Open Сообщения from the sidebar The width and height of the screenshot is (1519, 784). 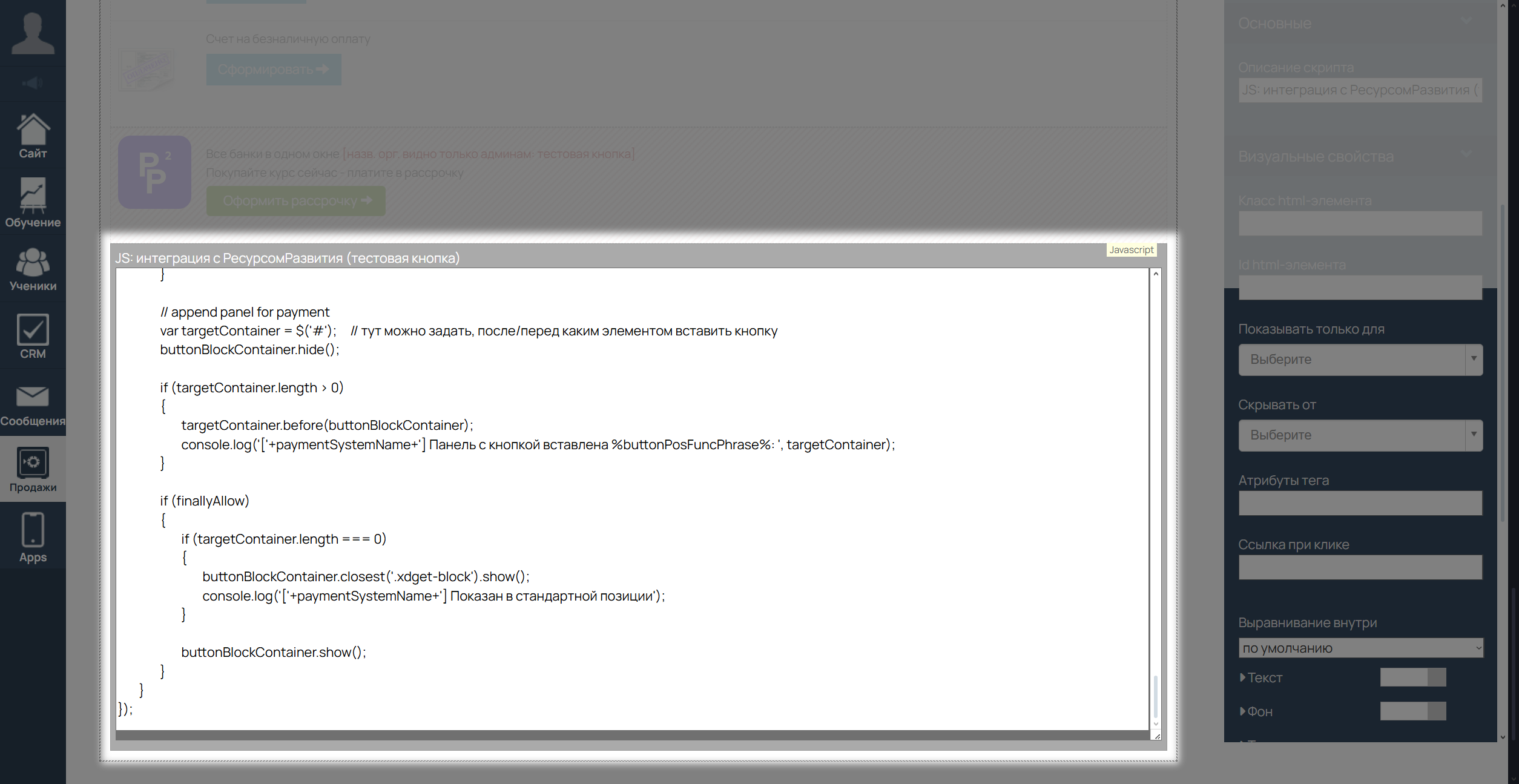click(x=33, y=404)
